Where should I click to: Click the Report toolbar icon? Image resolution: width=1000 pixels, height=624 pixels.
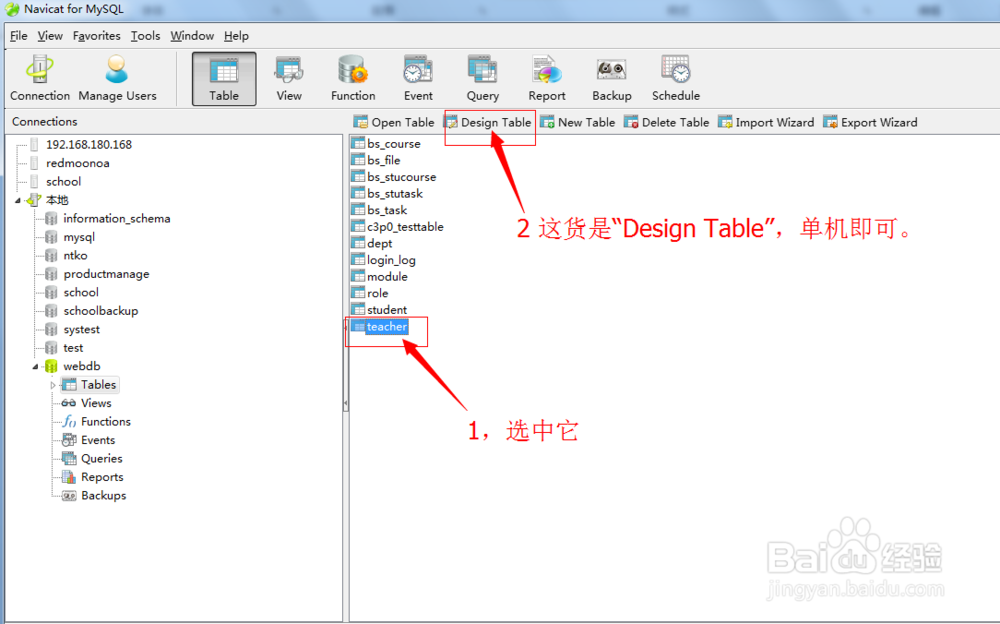pos(547,78)
